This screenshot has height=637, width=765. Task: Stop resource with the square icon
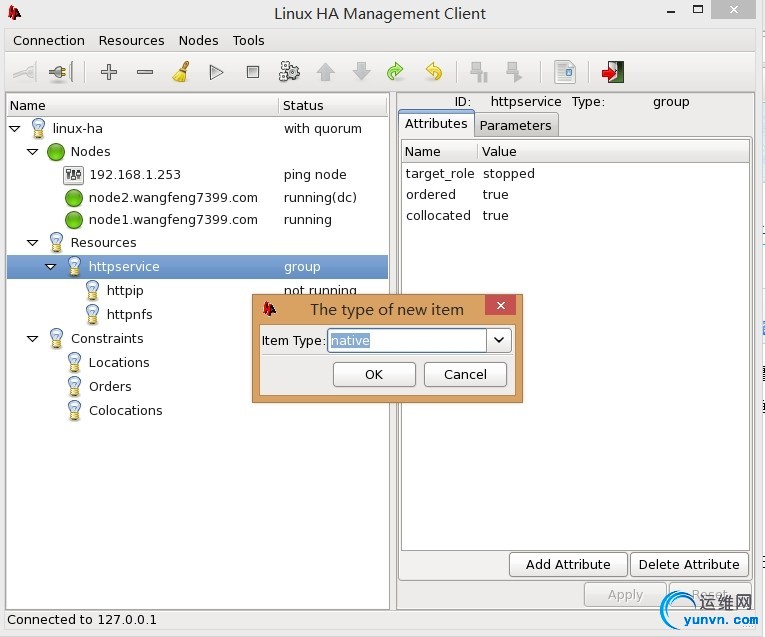pyautogui.click(x=253, y=72)
